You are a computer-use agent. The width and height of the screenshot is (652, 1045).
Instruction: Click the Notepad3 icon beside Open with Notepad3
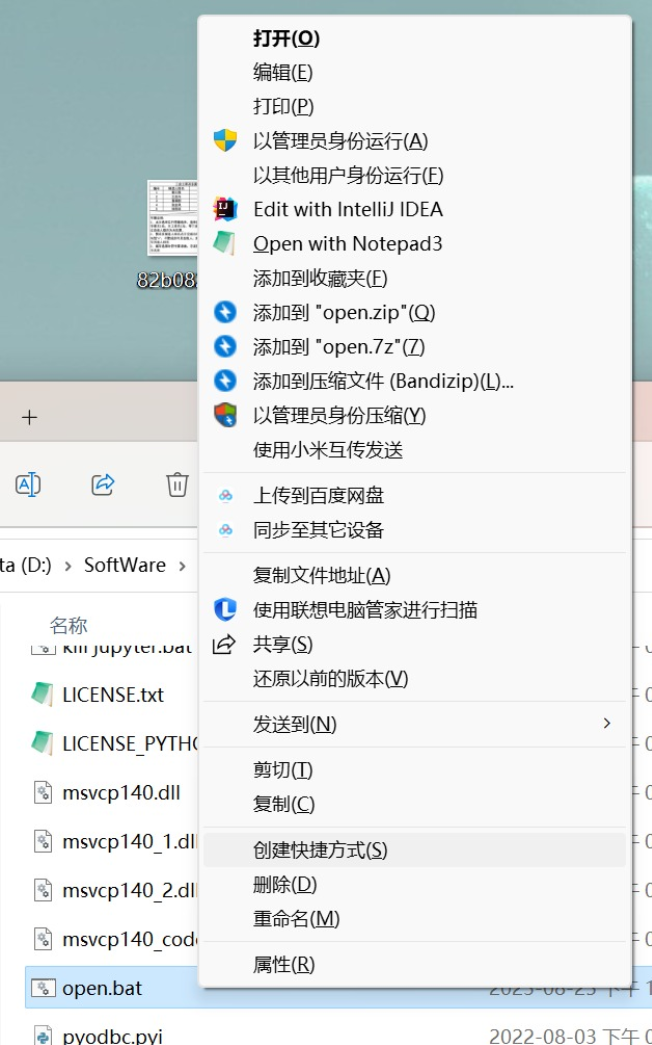[x=226, y=243]
